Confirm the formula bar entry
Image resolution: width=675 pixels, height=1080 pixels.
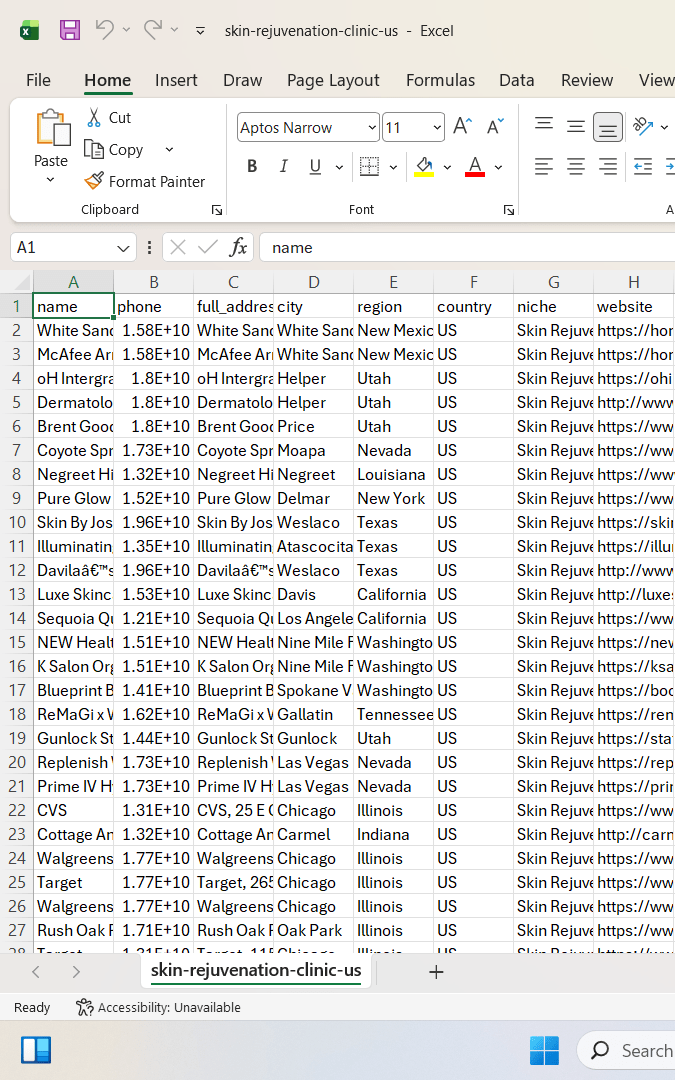coord(207,247)
